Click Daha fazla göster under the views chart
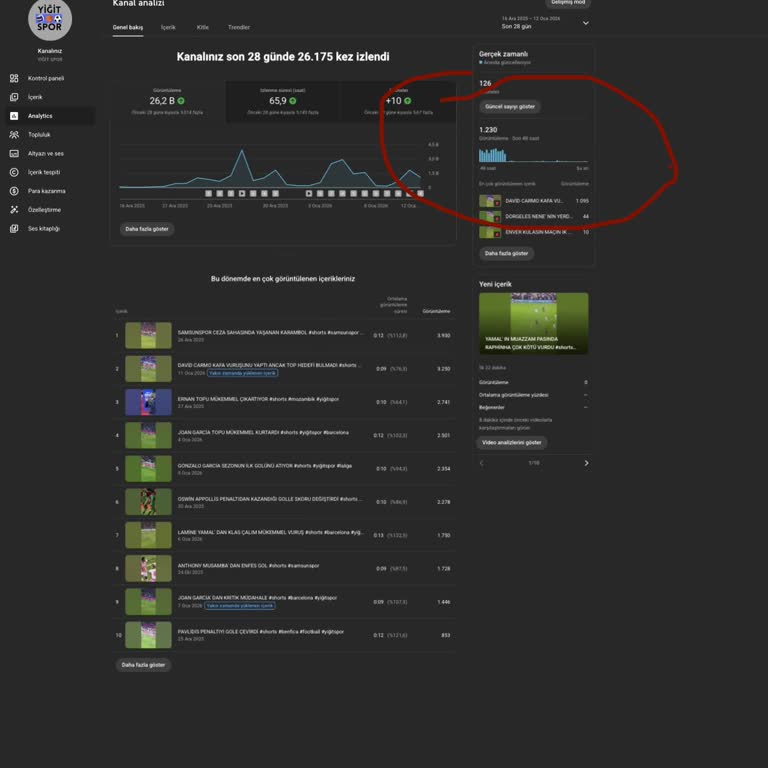 (147, 229)
